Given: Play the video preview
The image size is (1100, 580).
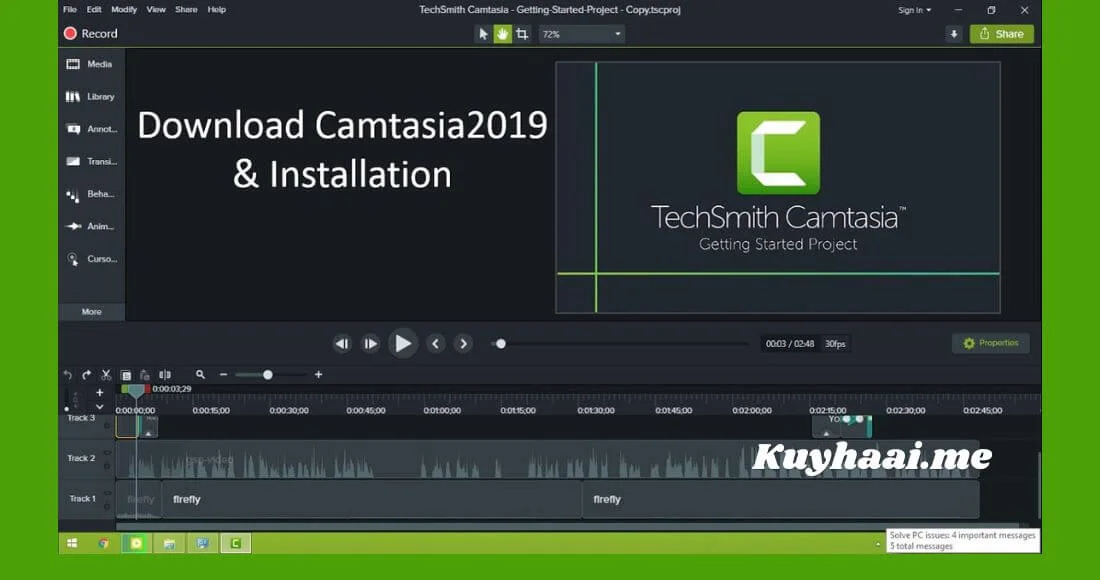Looking at the screenshot, I should pyautogui.click(x=403, y=343).
